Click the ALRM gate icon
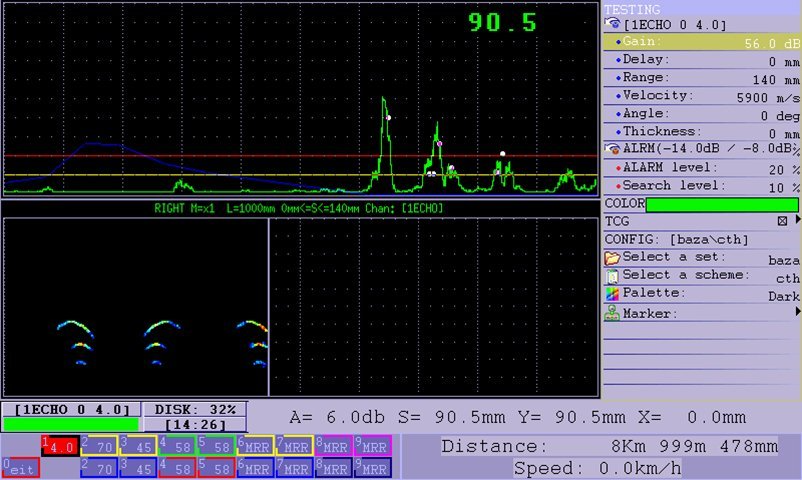The width and height of the screenshot is (802, 480). [611, 149]
